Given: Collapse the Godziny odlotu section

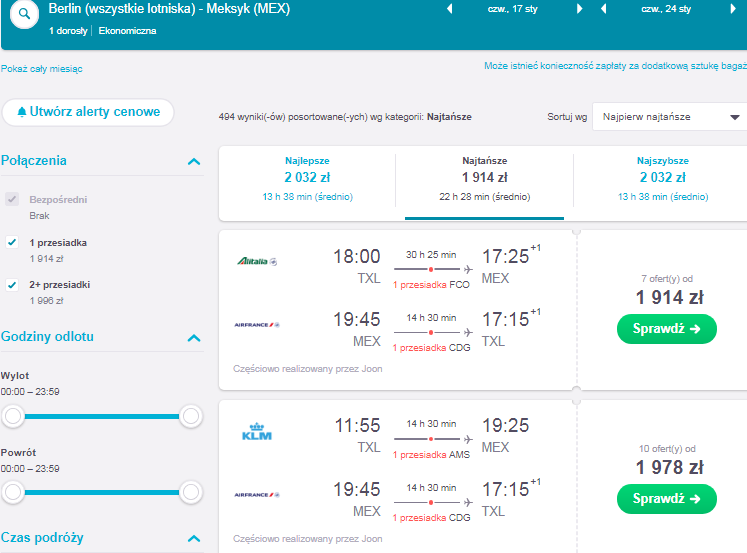Looking at the screenshot, I should (194, 338).
